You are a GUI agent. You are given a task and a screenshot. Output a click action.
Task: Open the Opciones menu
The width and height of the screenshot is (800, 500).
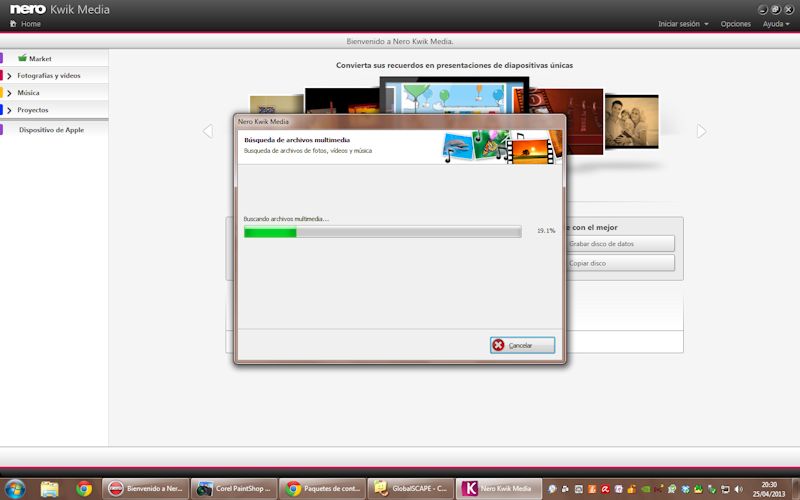pos(735,24)
